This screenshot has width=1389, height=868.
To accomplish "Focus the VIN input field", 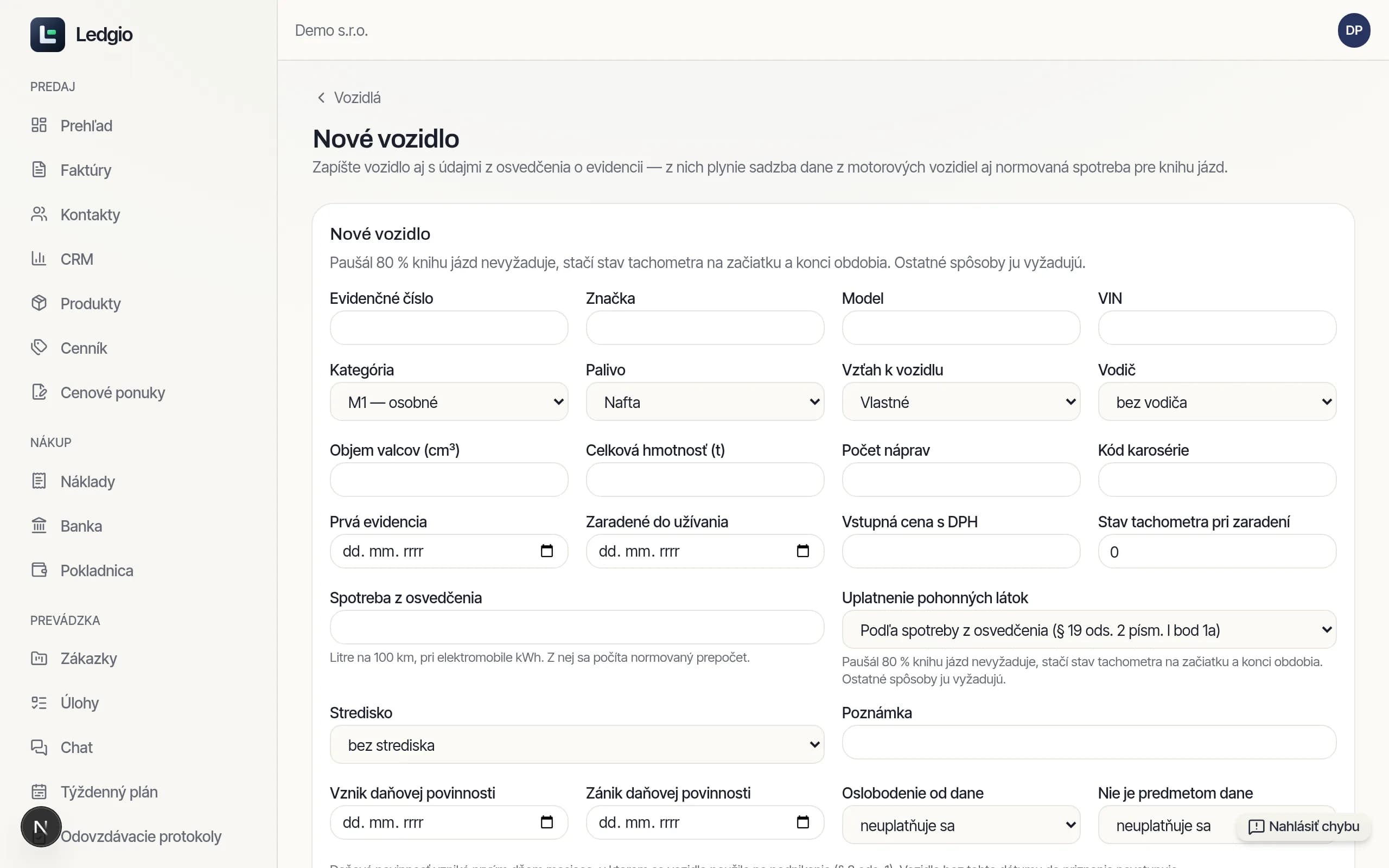I will coord(1217,328).
